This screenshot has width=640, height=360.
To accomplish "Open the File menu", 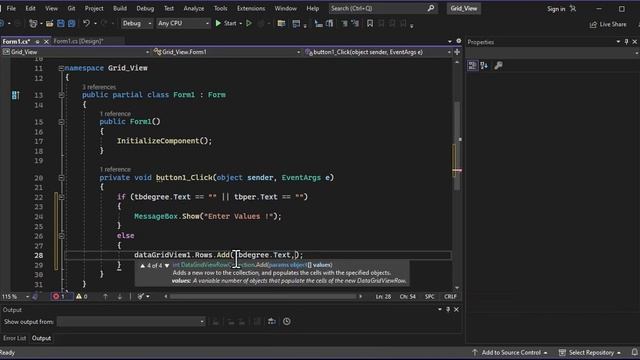I will point(11,8).
